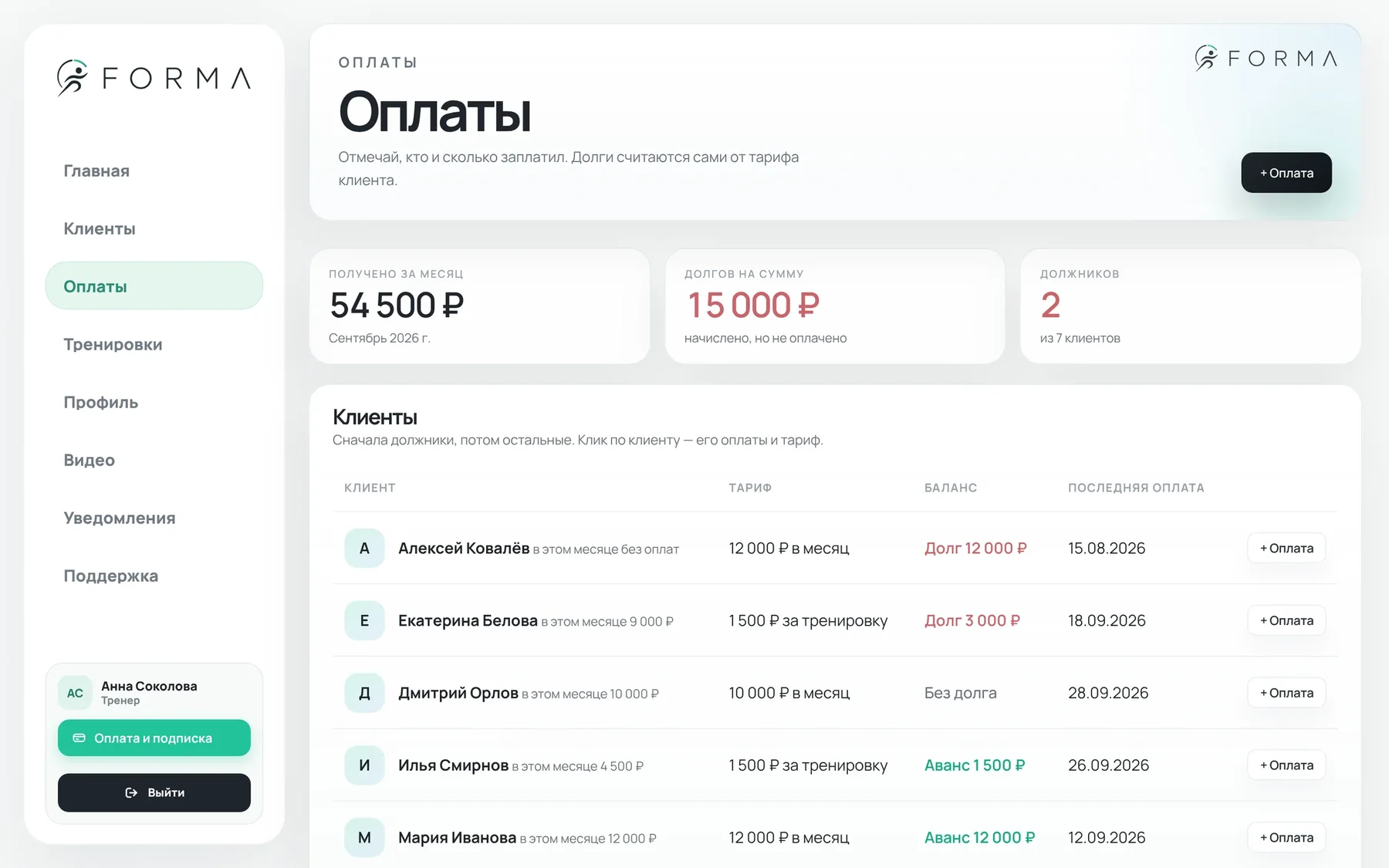Open client Алексей Ковалёв
Screen dimensions: 1389x868
[464, 549]
